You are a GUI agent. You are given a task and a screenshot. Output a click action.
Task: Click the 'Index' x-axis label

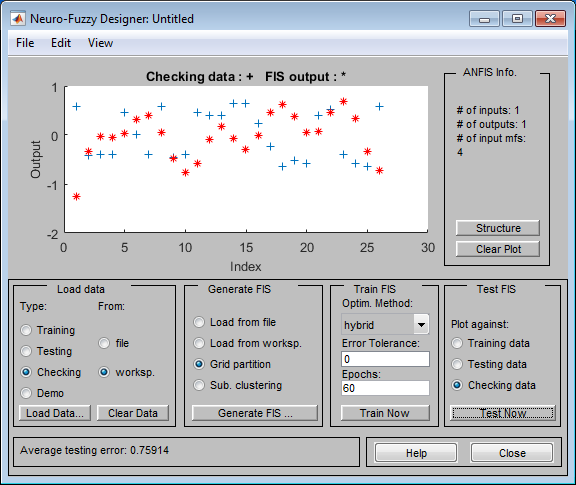point(245,266)
